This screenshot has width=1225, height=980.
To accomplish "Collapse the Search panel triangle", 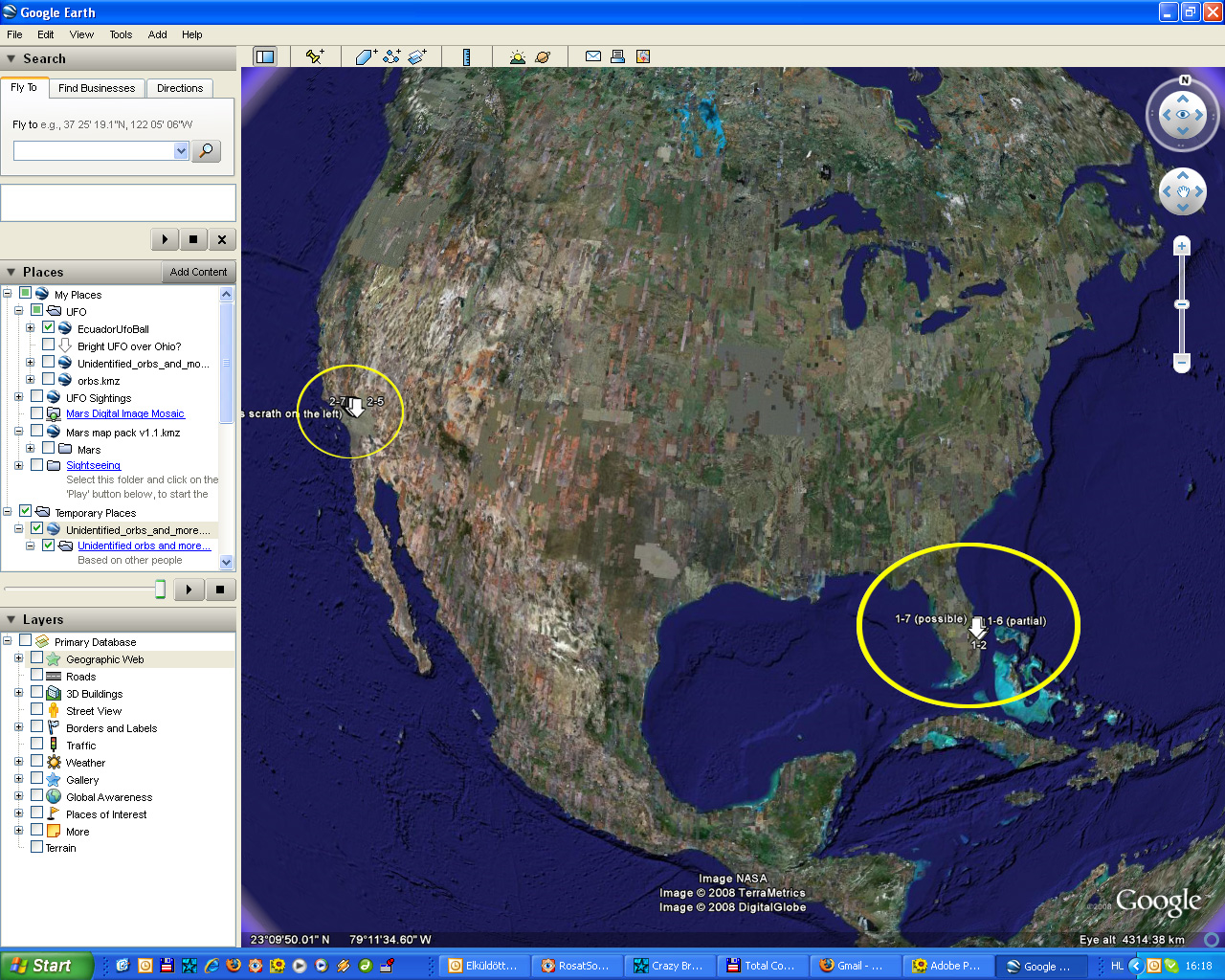I will (11, 58).
